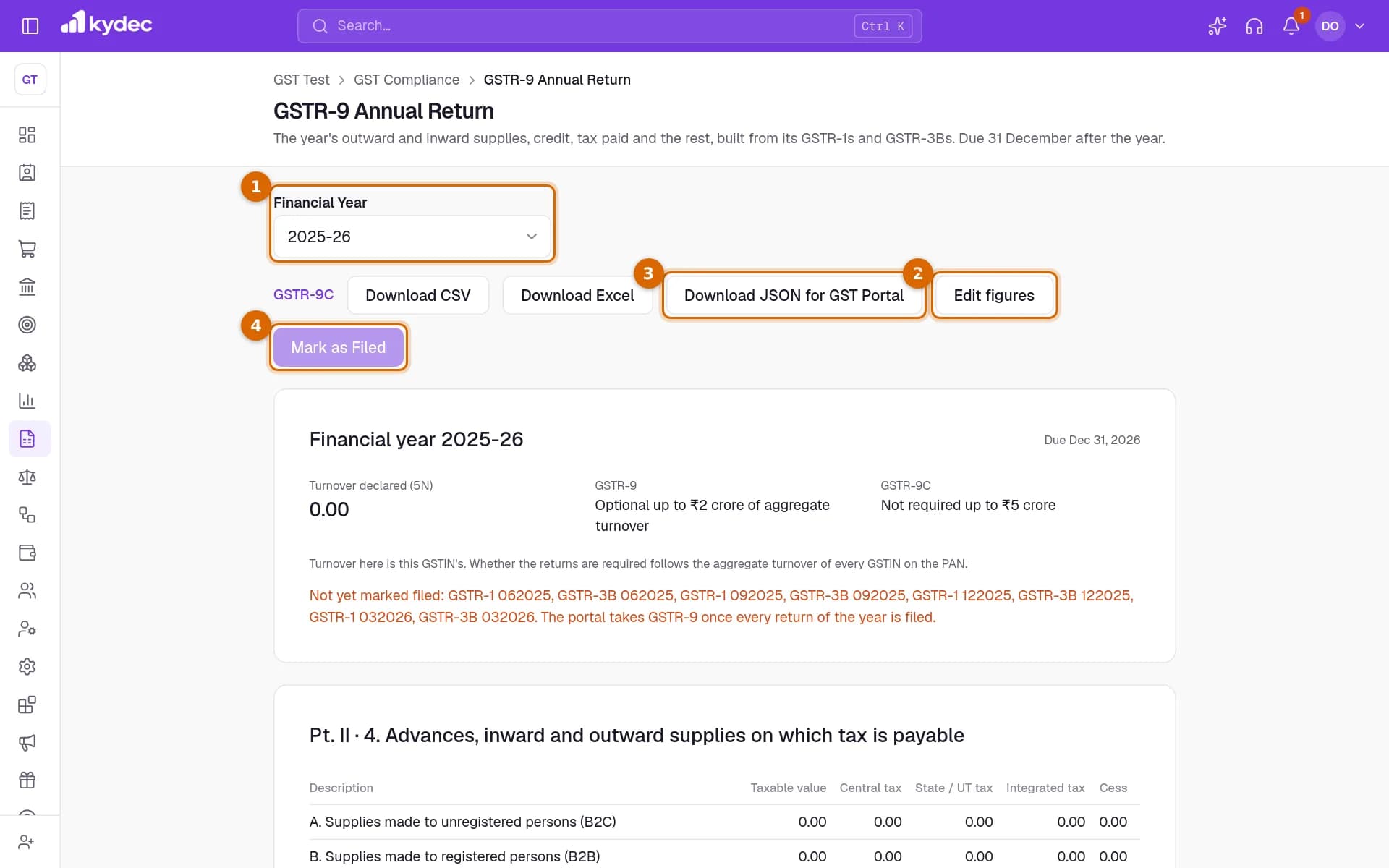
Task: Click Download JSON for GST Portal
Action: pyautogui.click(x=794, y=295)
